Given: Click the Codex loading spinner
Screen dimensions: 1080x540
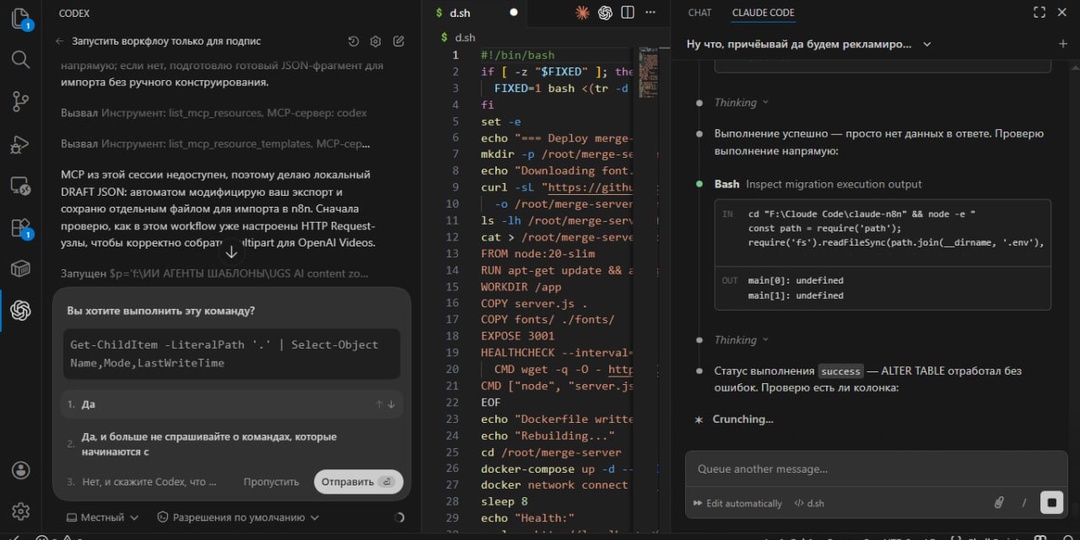Looking at the screenshot, I should pos(399,517).
